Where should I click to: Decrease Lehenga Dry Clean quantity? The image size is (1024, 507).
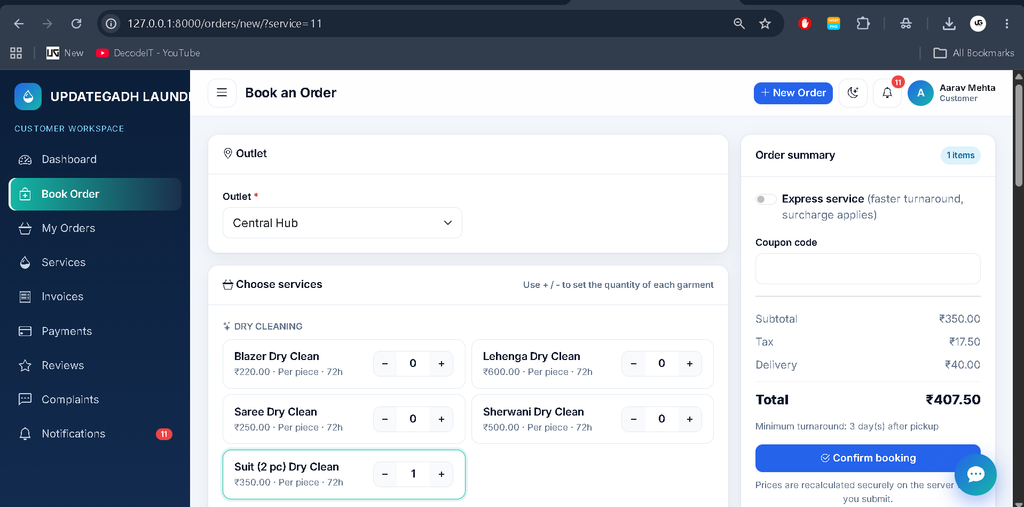pos(633,363)
